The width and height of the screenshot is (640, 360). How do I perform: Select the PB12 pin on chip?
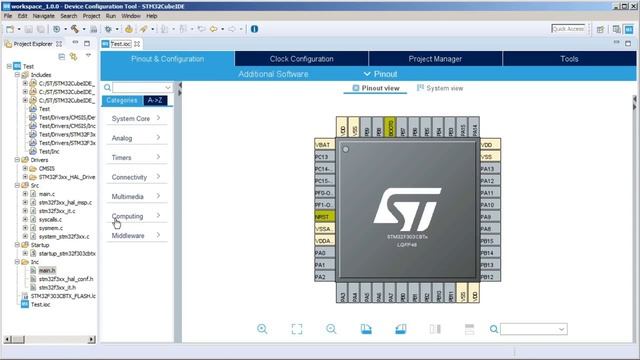click(x=490, y=277)
